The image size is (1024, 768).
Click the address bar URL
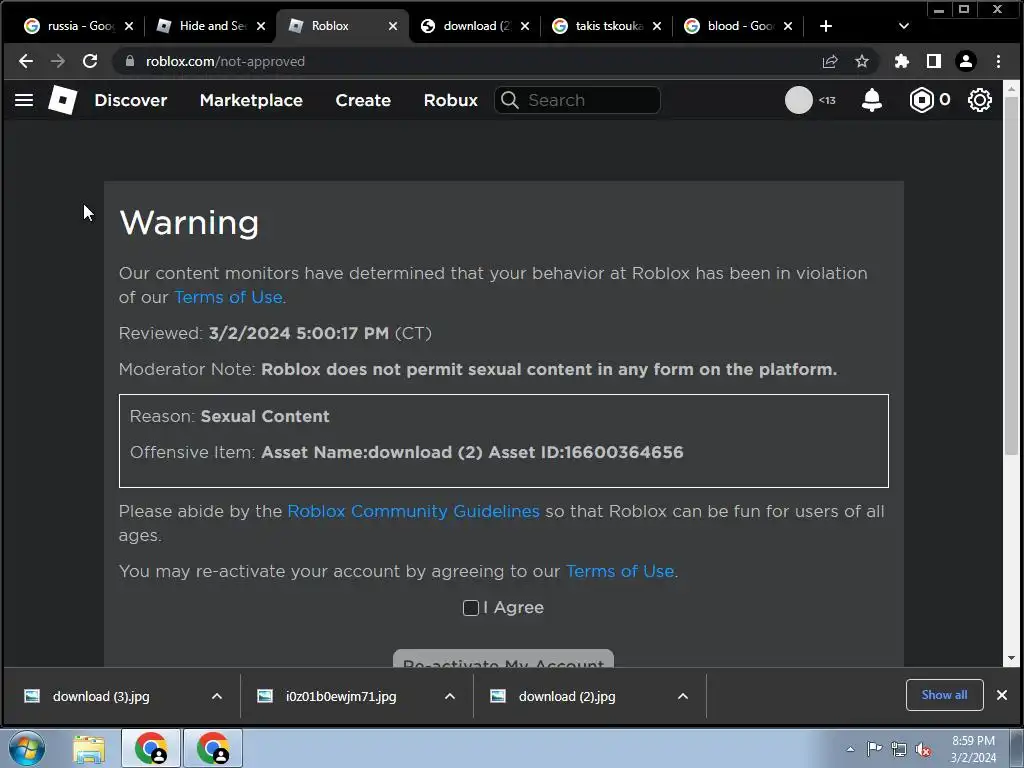pos(225,61)
